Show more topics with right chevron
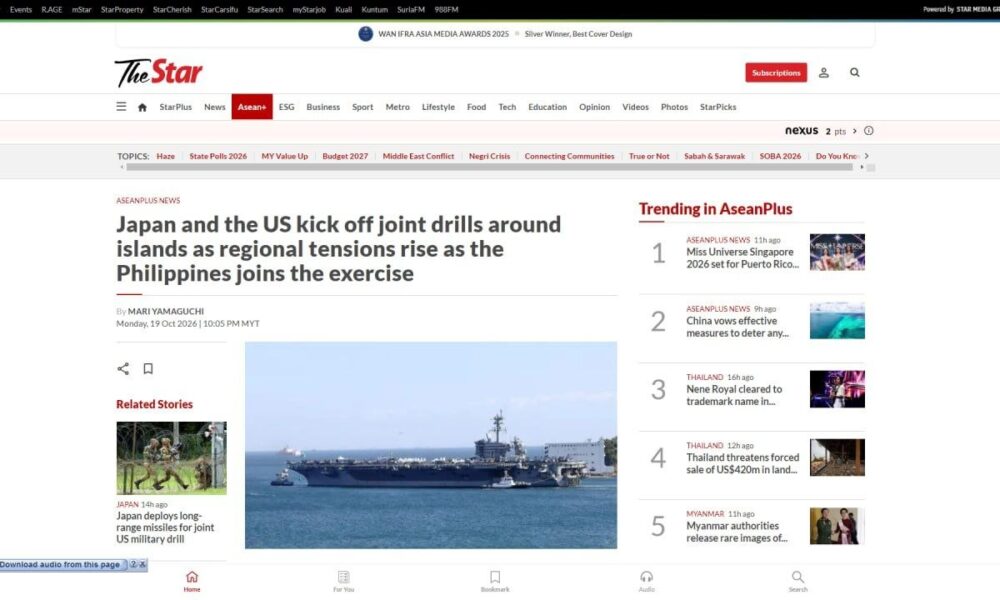 [x=867, y=156]
